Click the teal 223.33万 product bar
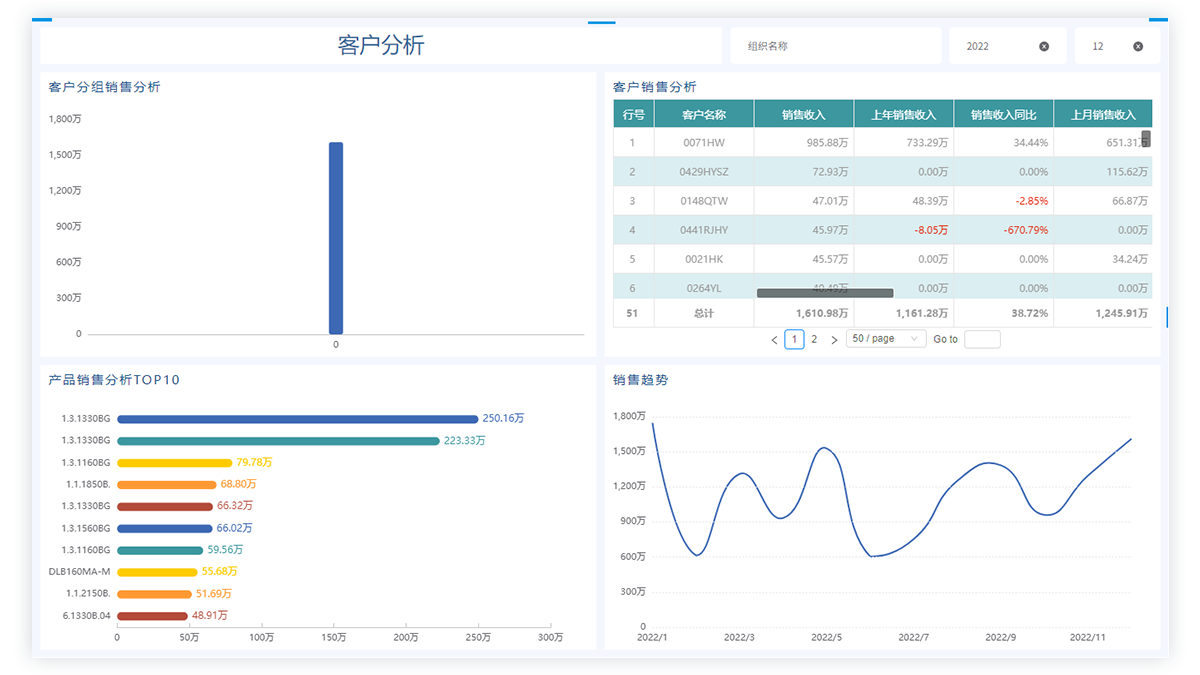The width and height of the screenshot is (1200, 675). coord(278,441)
